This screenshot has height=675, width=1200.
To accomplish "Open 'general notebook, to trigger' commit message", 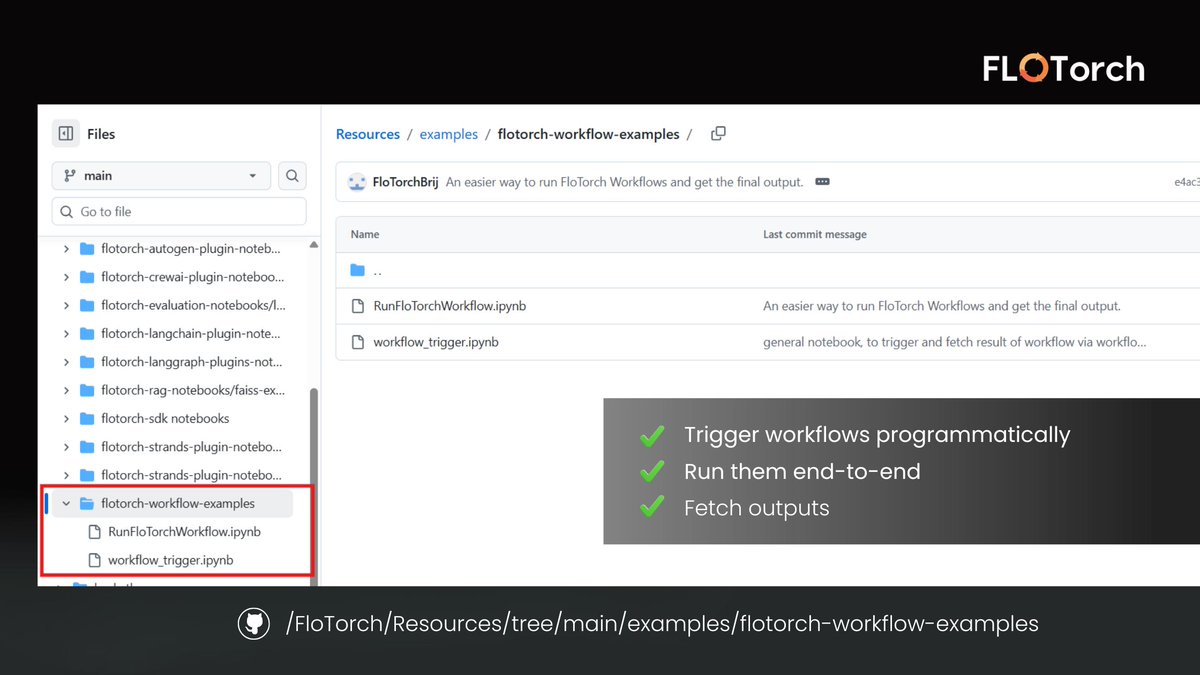I will pos(955,342).
